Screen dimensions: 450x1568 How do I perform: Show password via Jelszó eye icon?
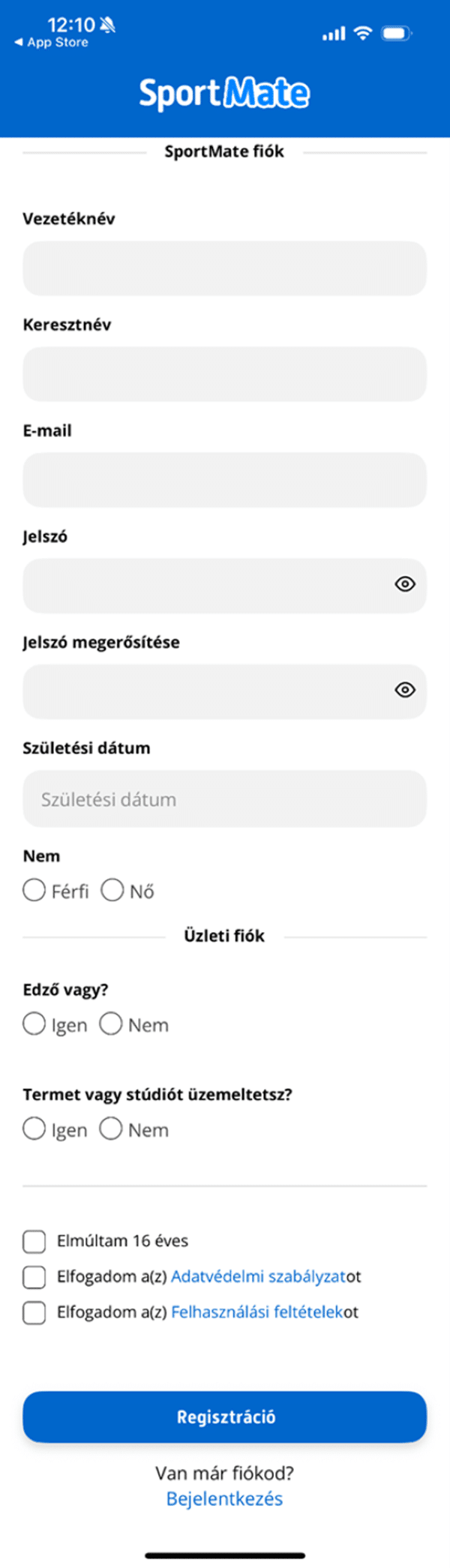click(x=405, y=584)
